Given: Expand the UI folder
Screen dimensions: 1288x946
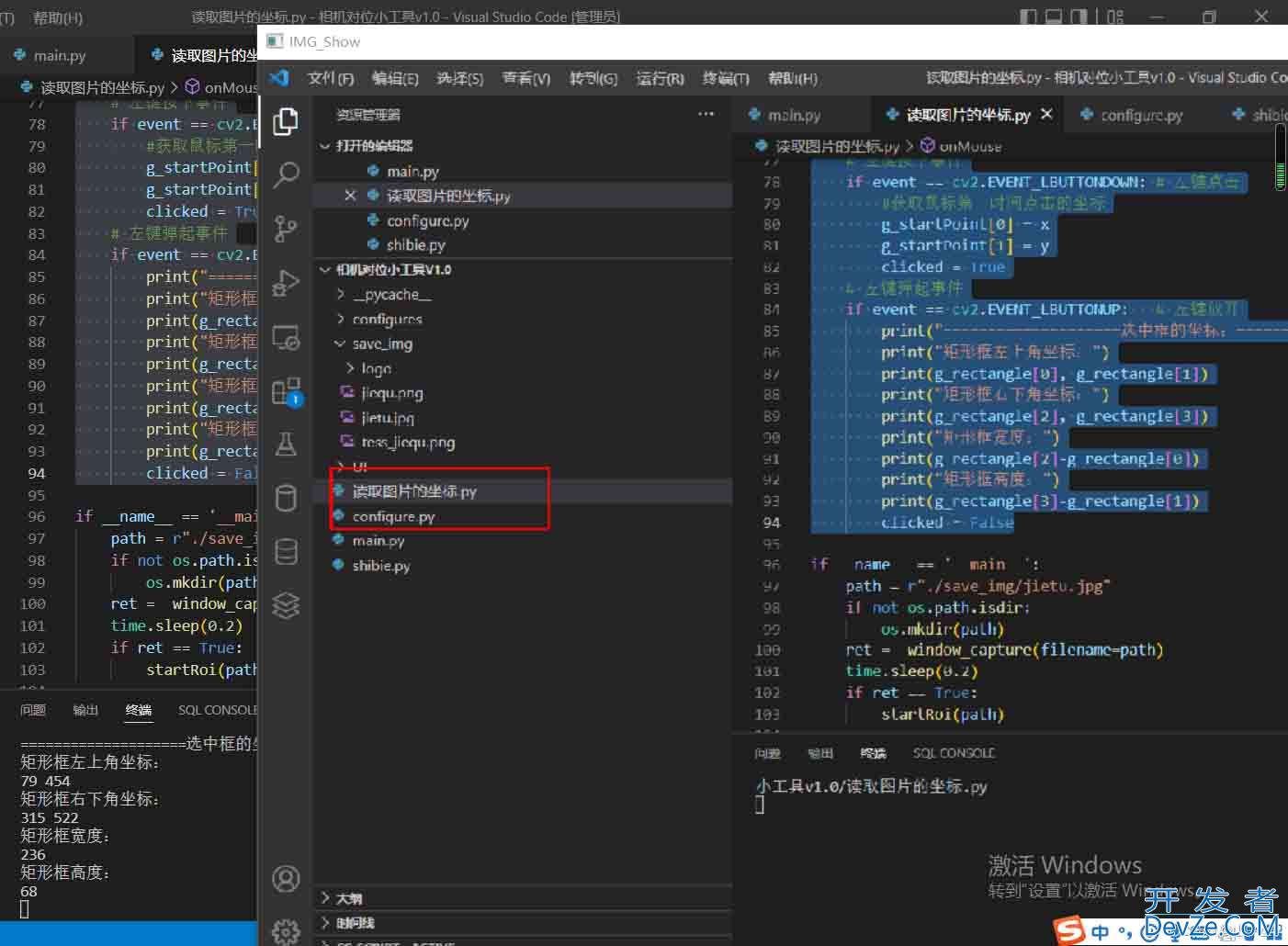Looking at the screenshot, I should [341, 466].
